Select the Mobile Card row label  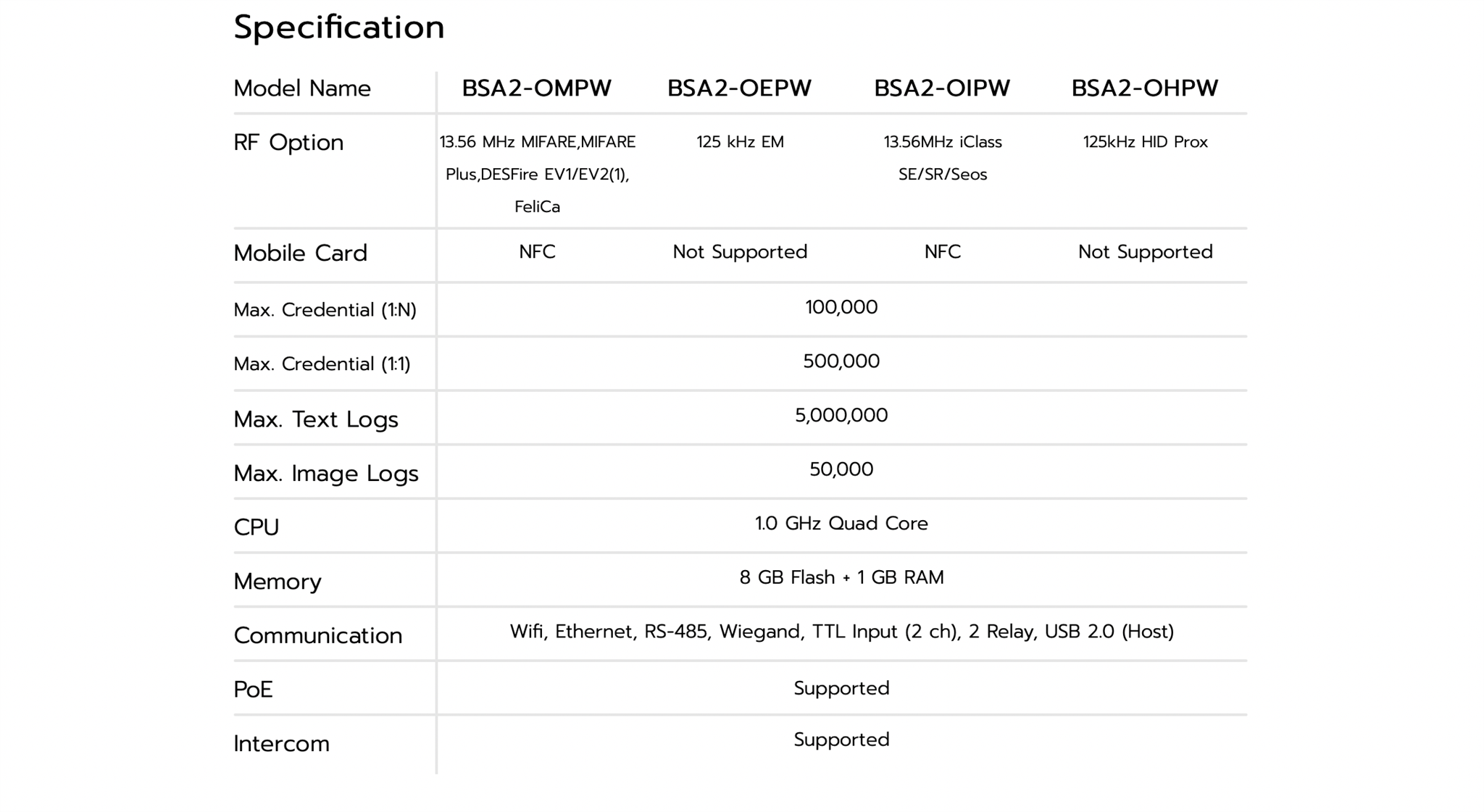(x=301, y=254)
